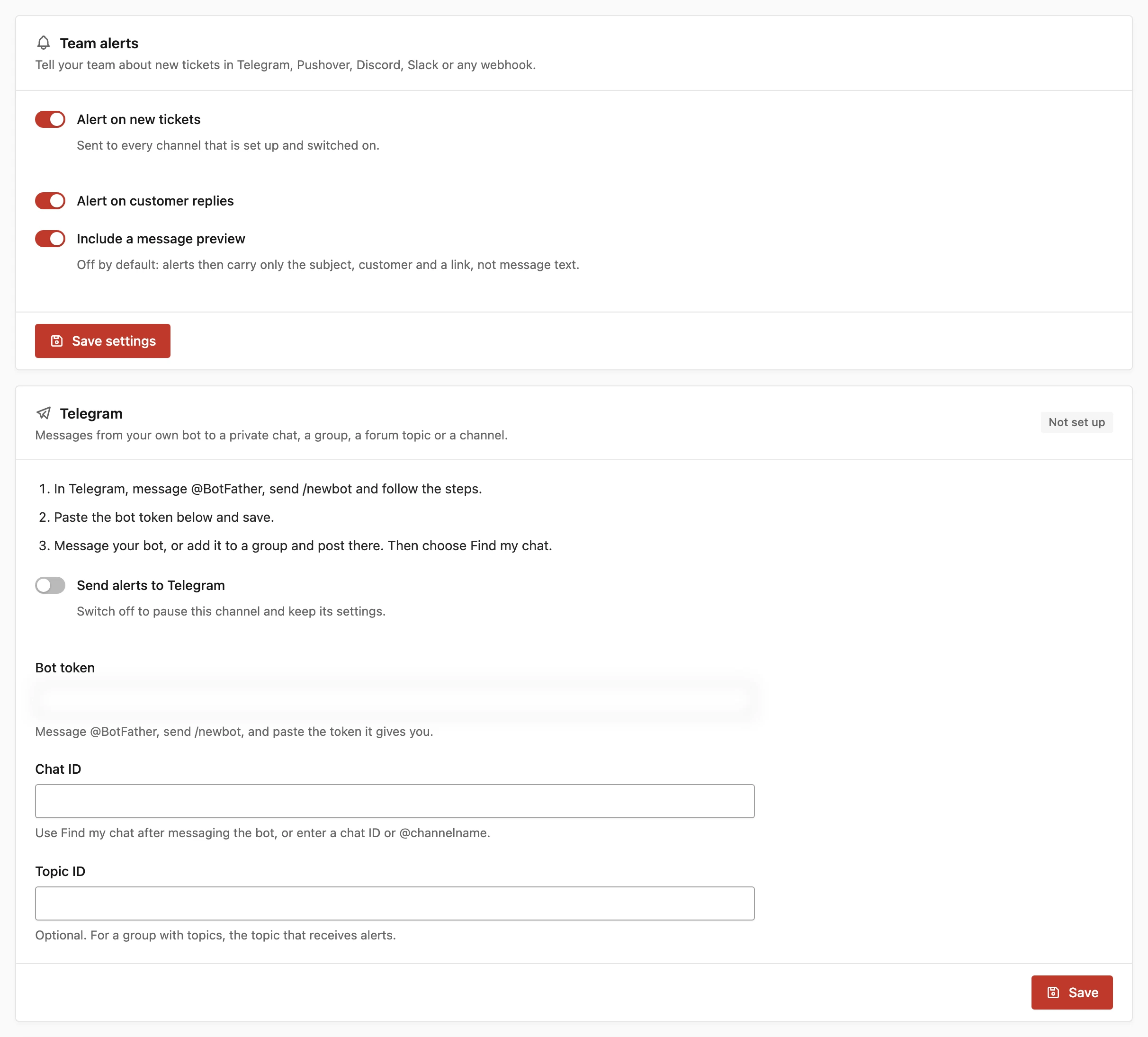Click 'Optional. For a group with topics' hint
Screen dimensions: 1148x1037
pyautogui.click(x=215, y=935)
